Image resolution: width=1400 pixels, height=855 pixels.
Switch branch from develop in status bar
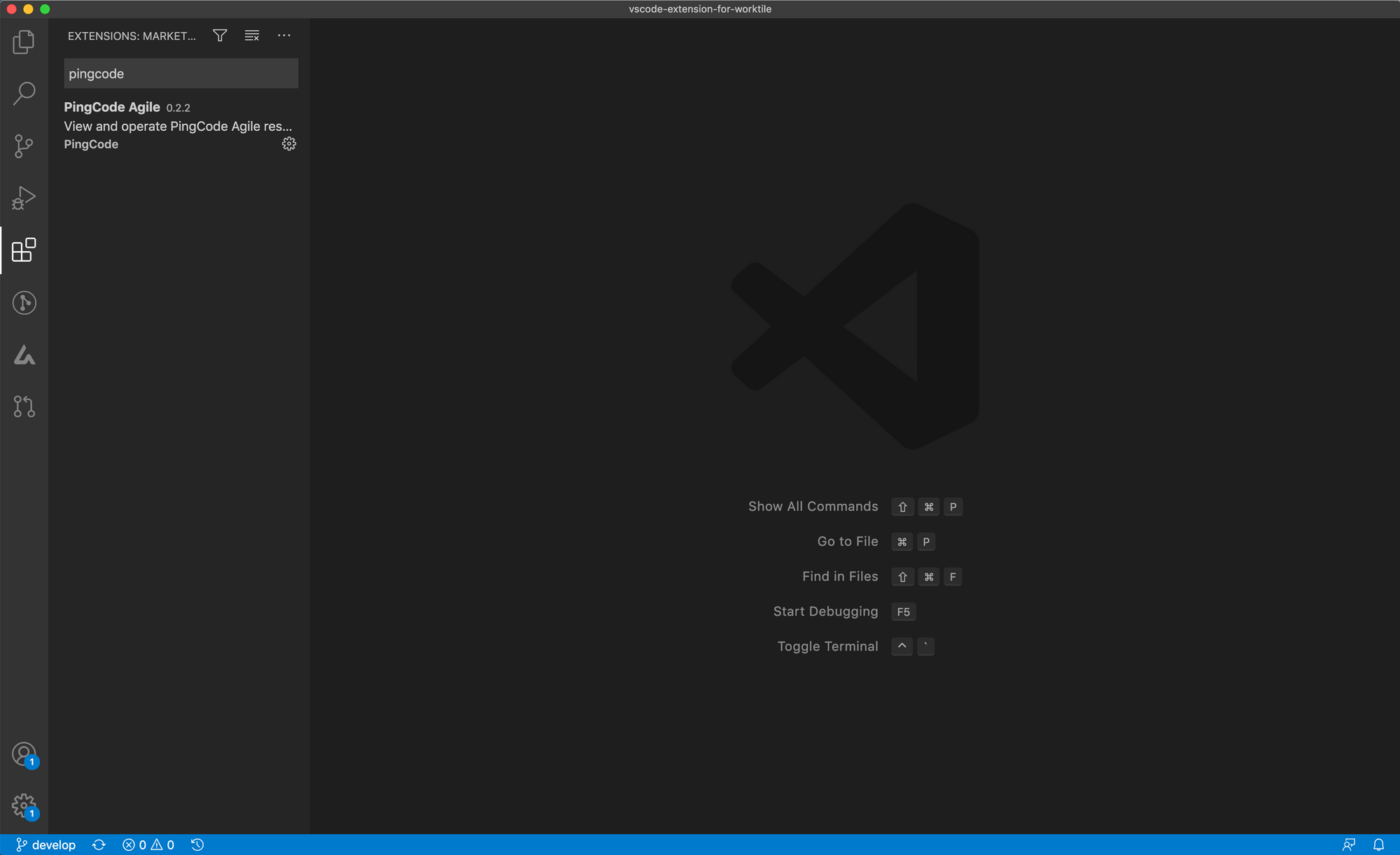[x=45, y=845]
